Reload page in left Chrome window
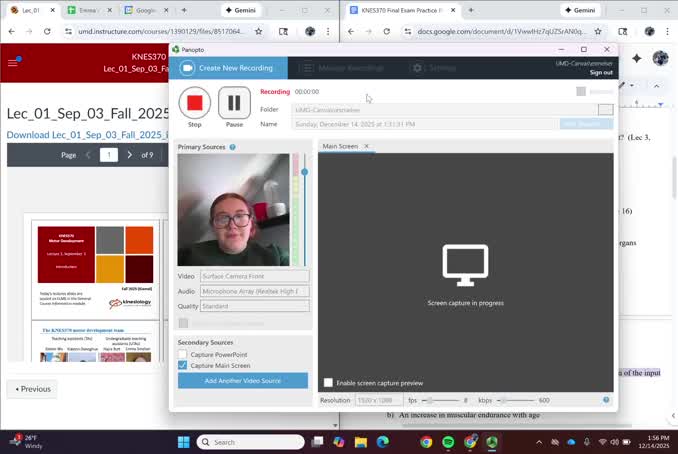678x454 pixels. 47,32
